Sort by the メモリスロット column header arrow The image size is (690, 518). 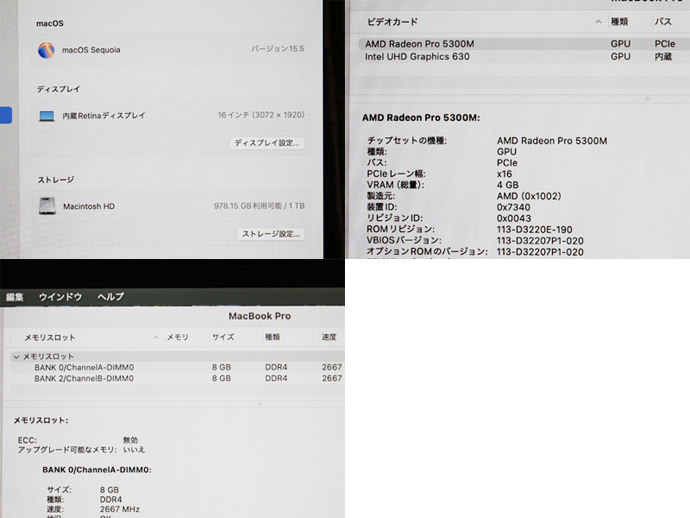click(x=156, y=338)
